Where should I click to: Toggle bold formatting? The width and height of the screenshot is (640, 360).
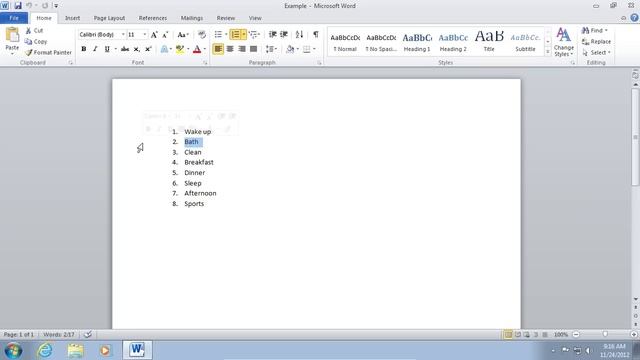84,49
